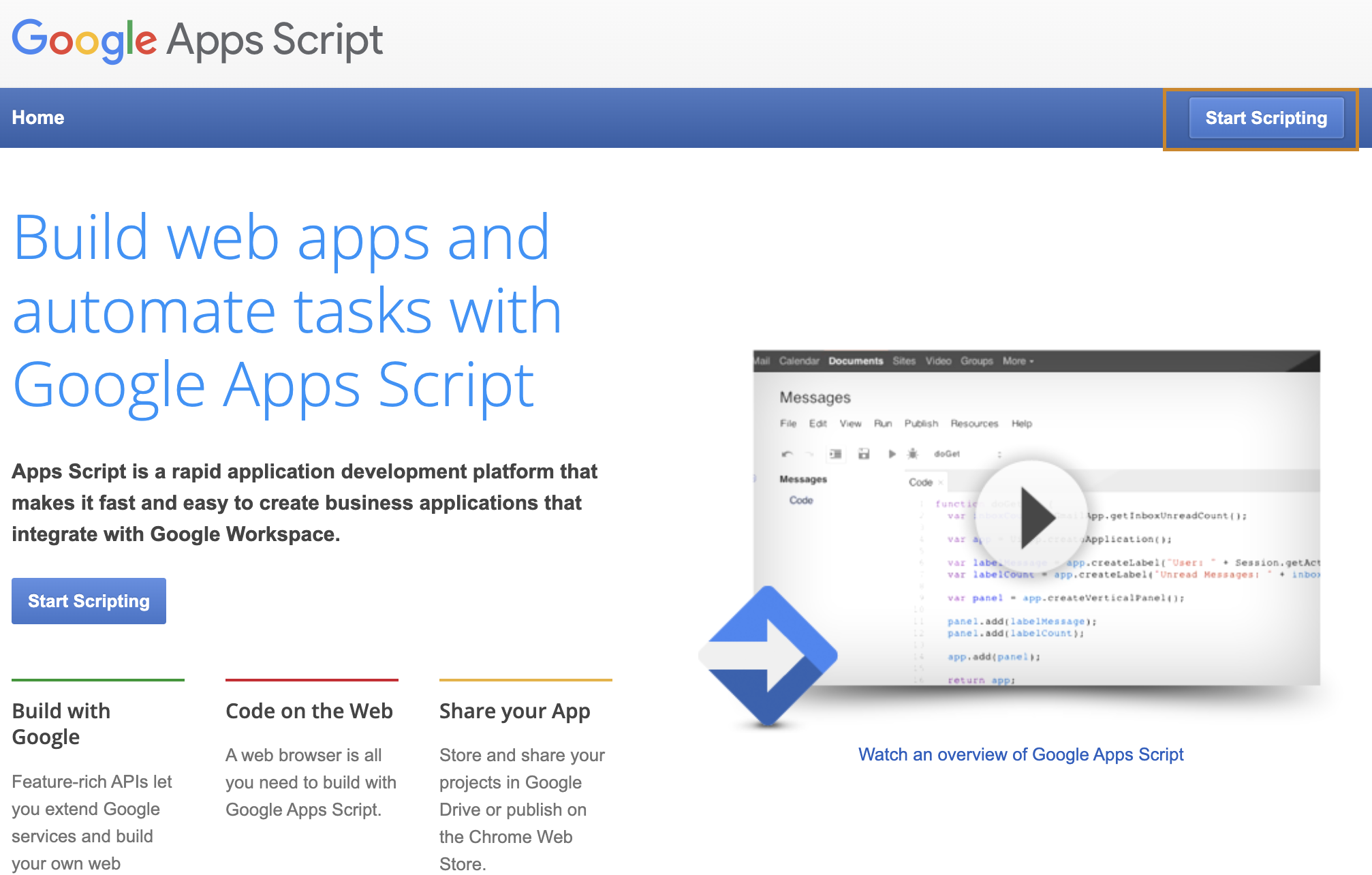Click the Build with Google heading

coord(61,724)
